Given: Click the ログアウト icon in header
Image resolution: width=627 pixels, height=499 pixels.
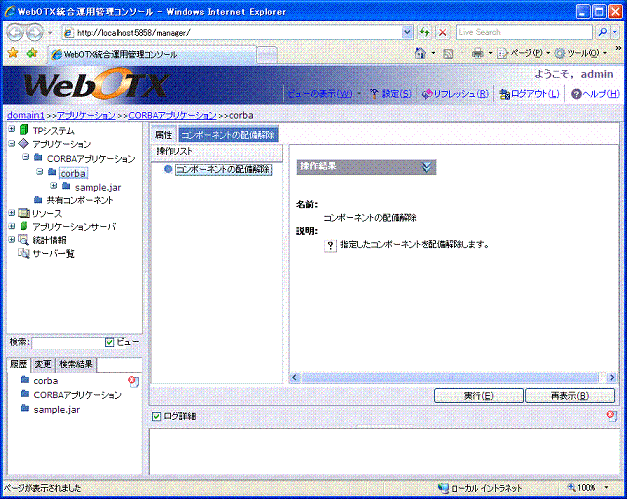Looking at the screenshot, I should pyautogui.click(x=504, y=94).
